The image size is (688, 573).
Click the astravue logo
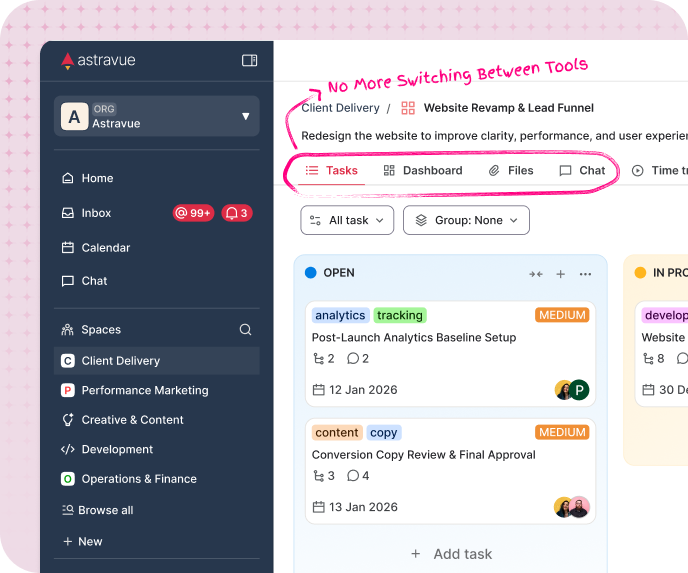click(x=98, y=61)
